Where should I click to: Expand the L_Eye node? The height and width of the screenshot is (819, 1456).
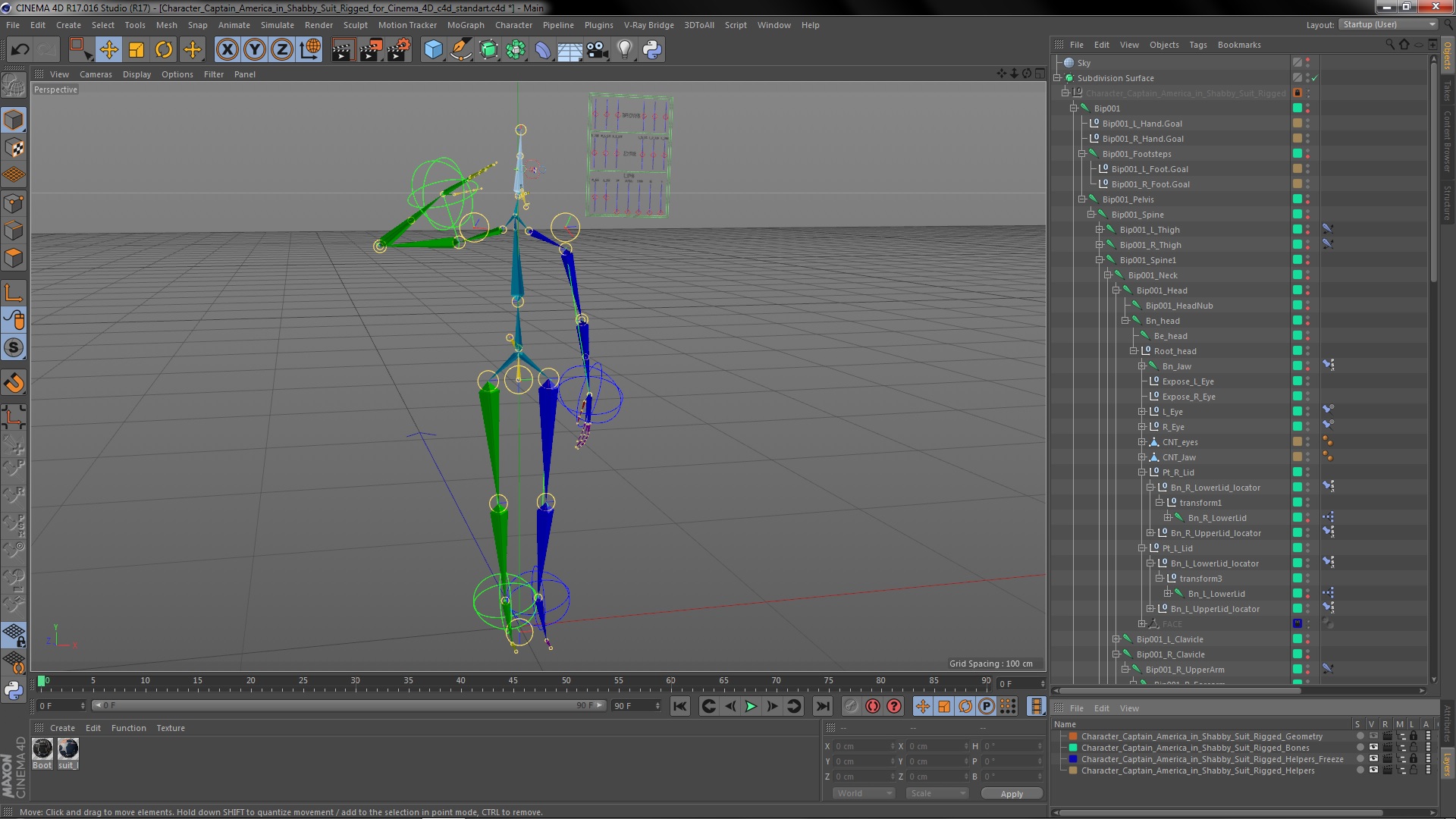[x=1142, y=412]
